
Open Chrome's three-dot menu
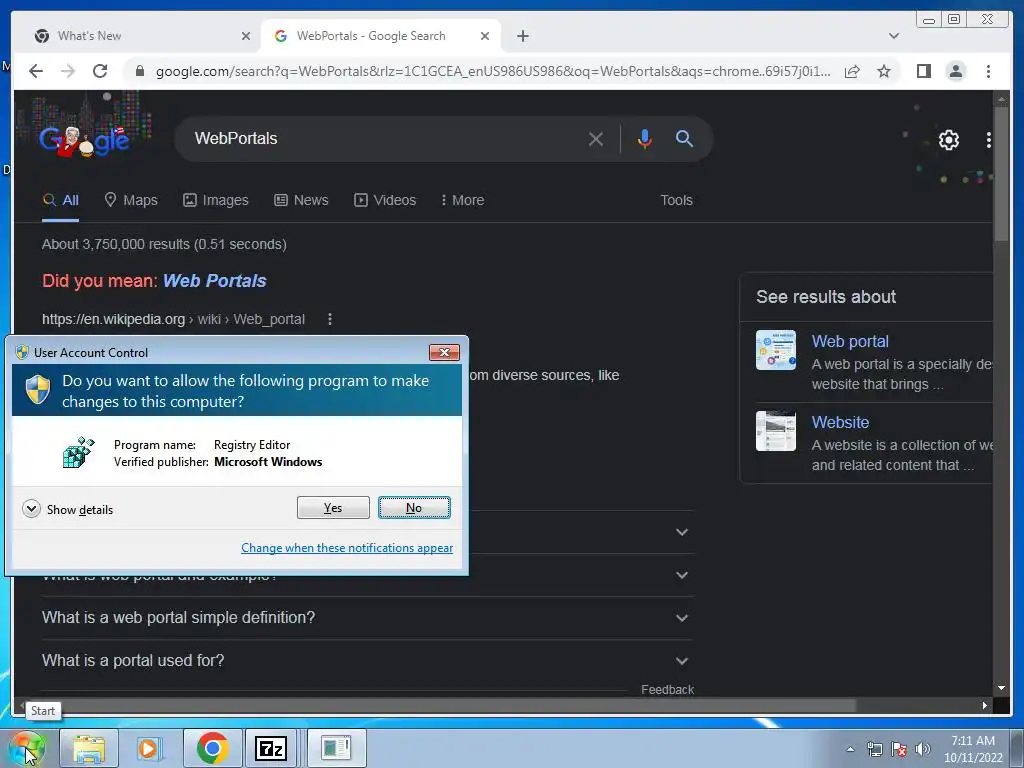tap(988, 71)
